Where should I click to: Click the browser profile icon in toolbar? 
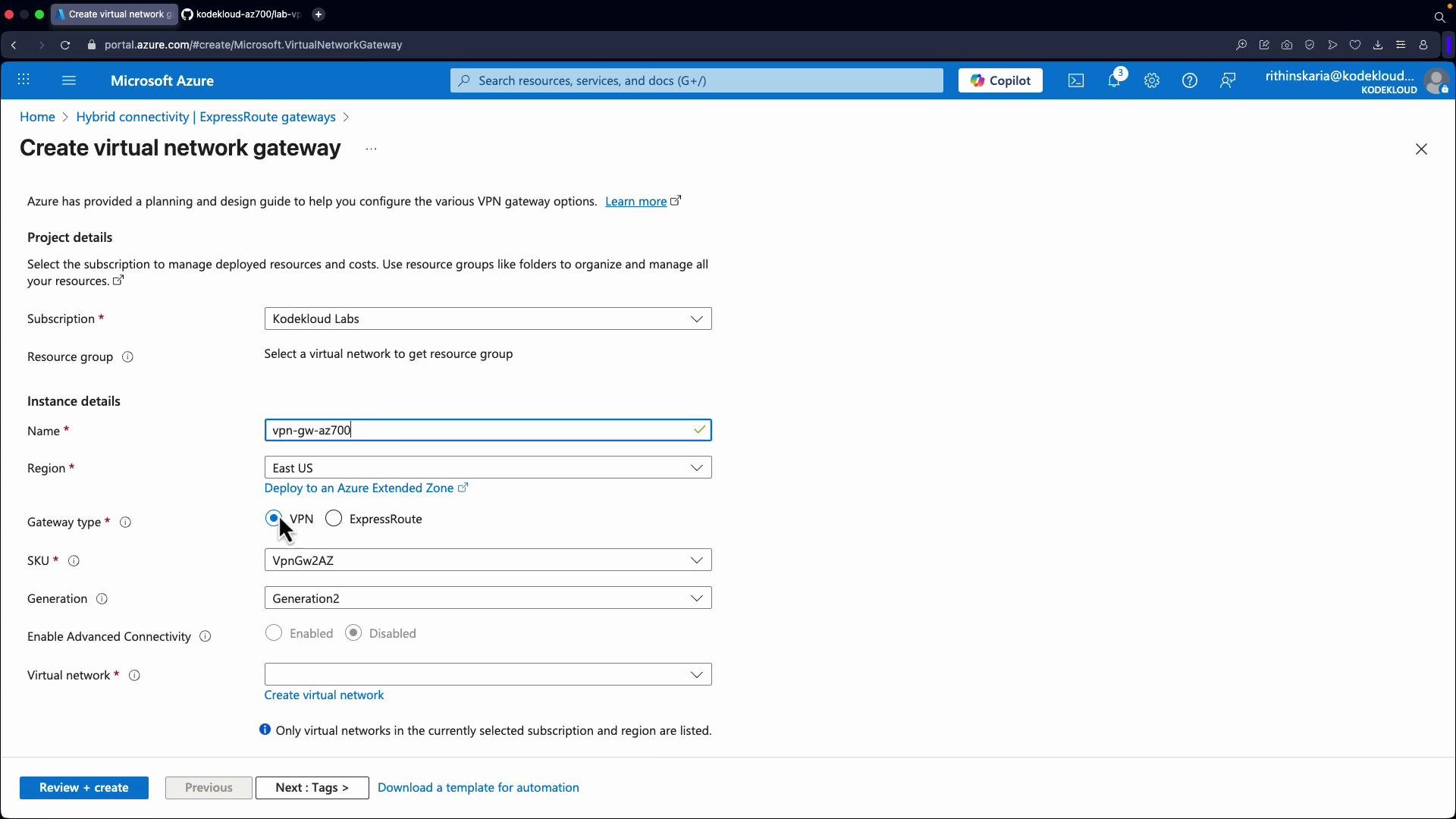tap(1423, 45)
